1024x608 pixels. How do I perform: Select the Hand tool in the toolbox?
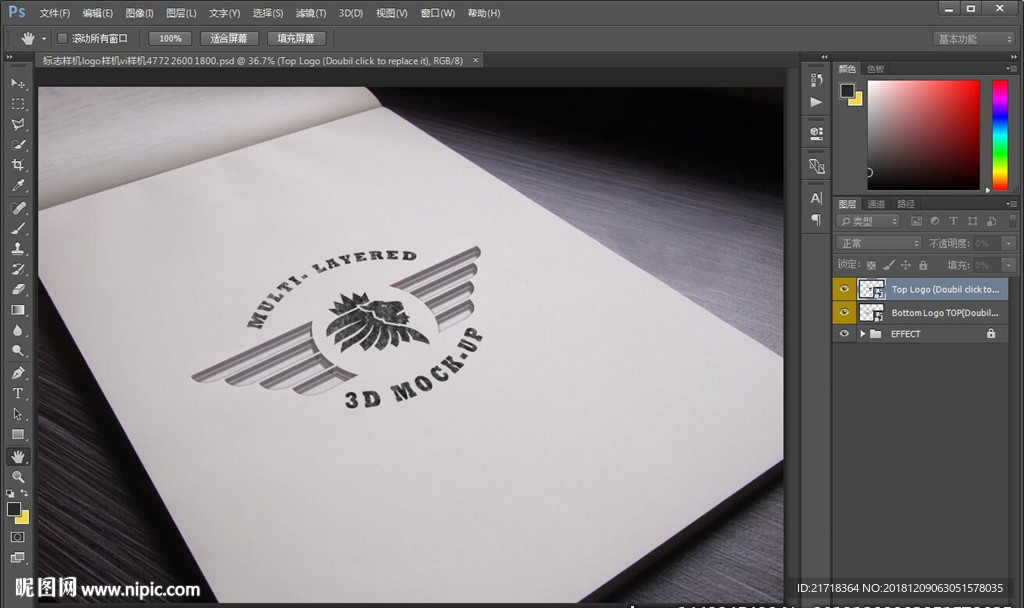pyautogui.click(x=18, y=456)
